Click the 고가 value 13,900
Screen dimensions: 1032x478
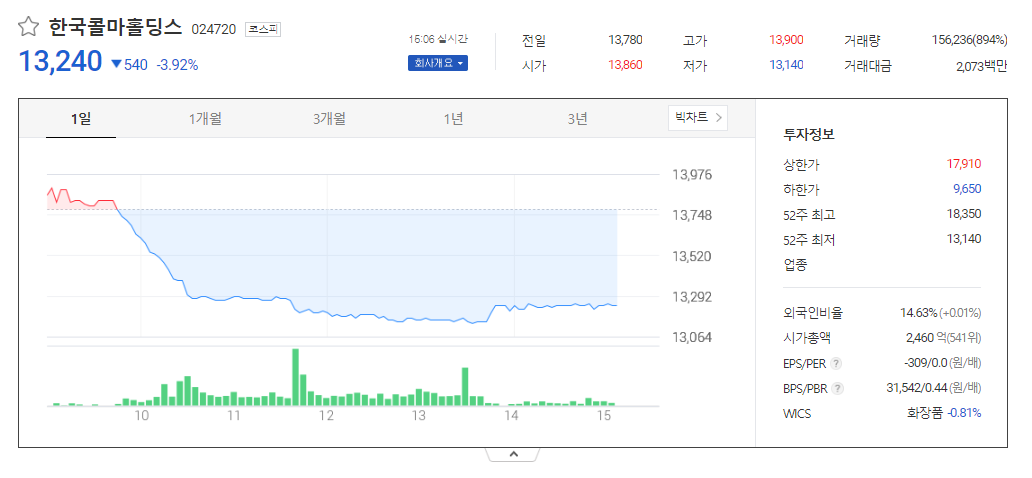[786, 40]
